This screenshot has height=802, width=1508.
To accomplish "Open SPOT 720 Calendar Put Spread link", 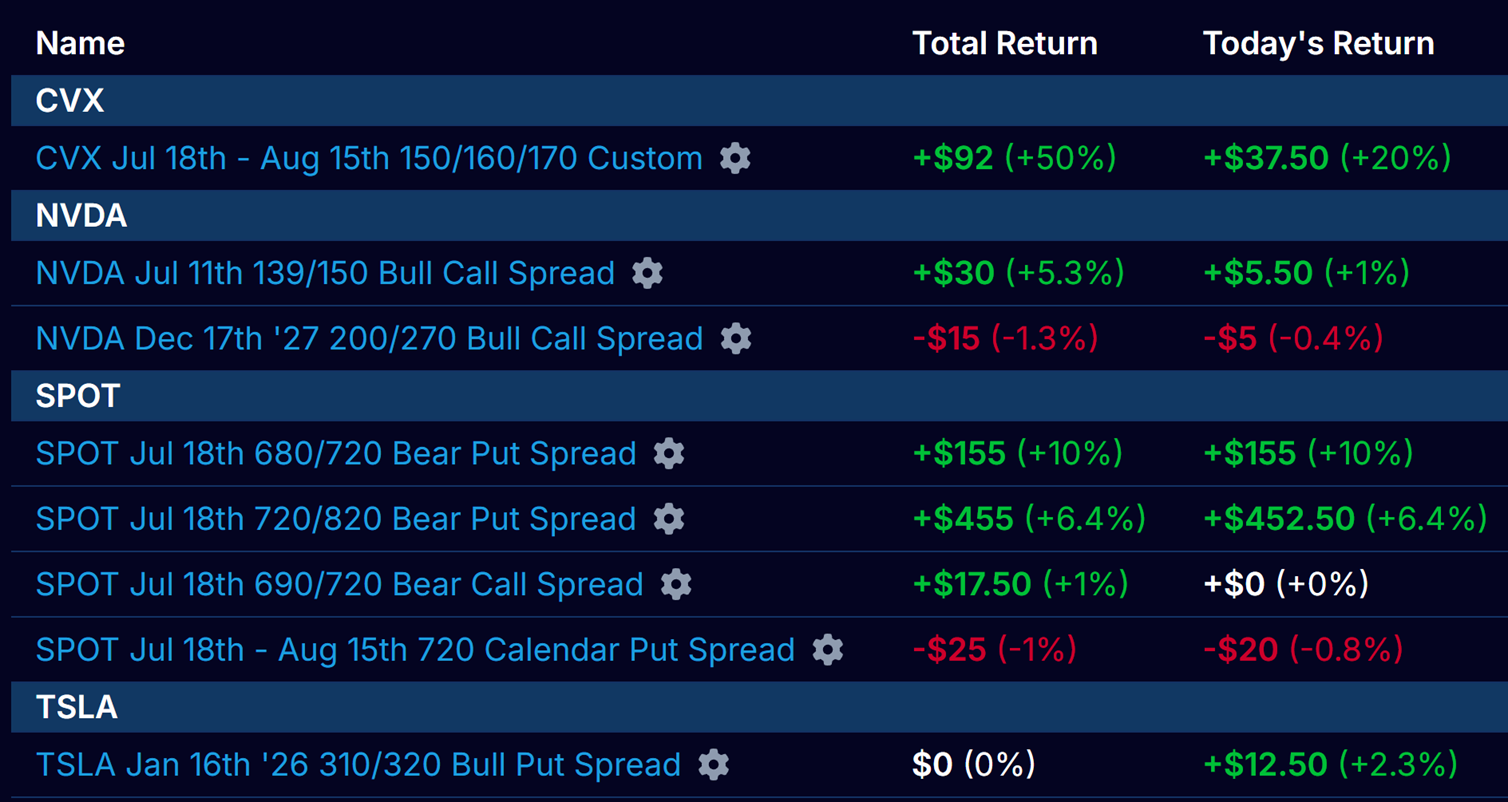I will tap(415, 650).
